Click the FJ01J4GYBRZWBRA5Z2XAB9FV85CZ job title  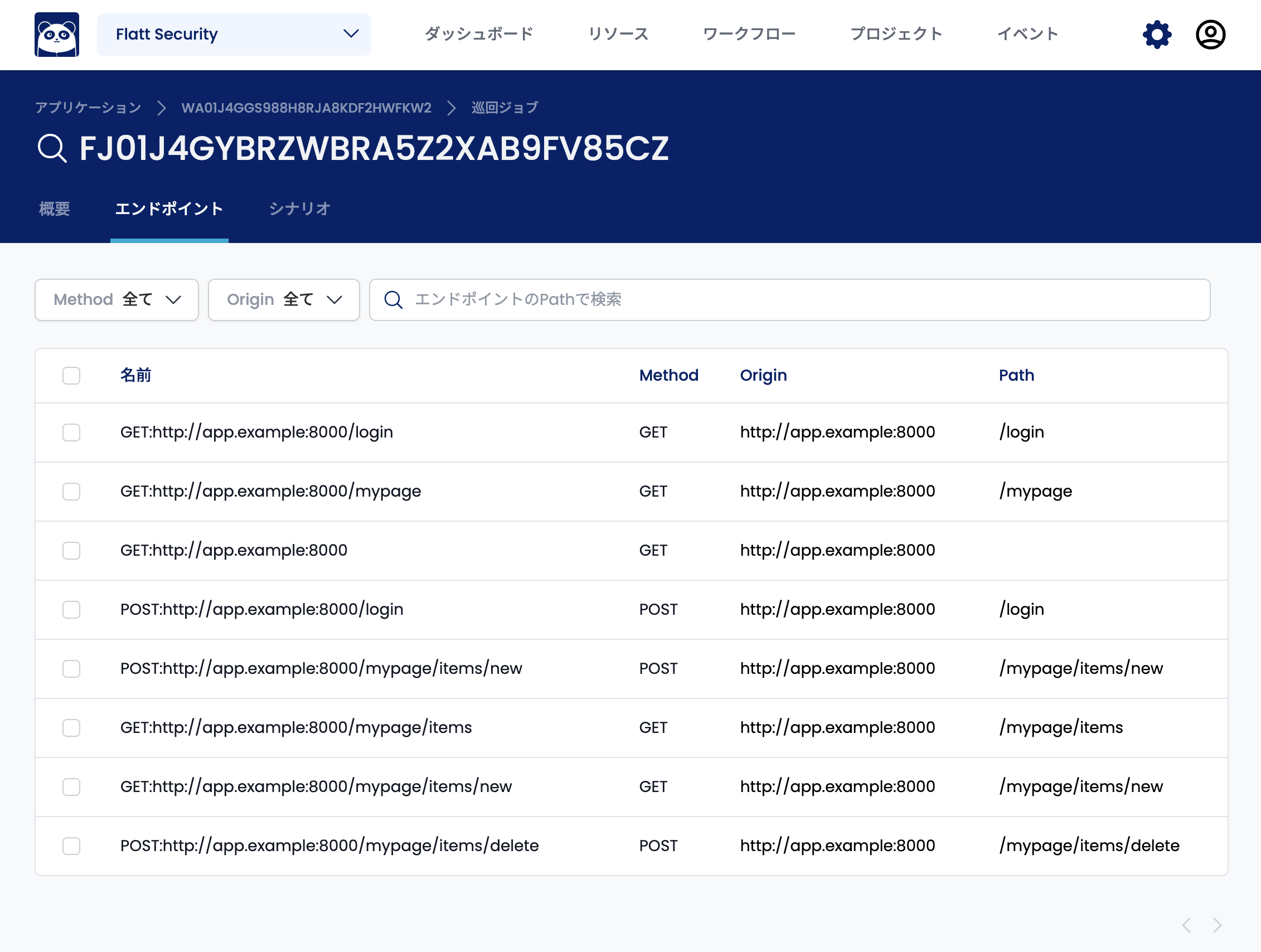(x=374, y=149)
